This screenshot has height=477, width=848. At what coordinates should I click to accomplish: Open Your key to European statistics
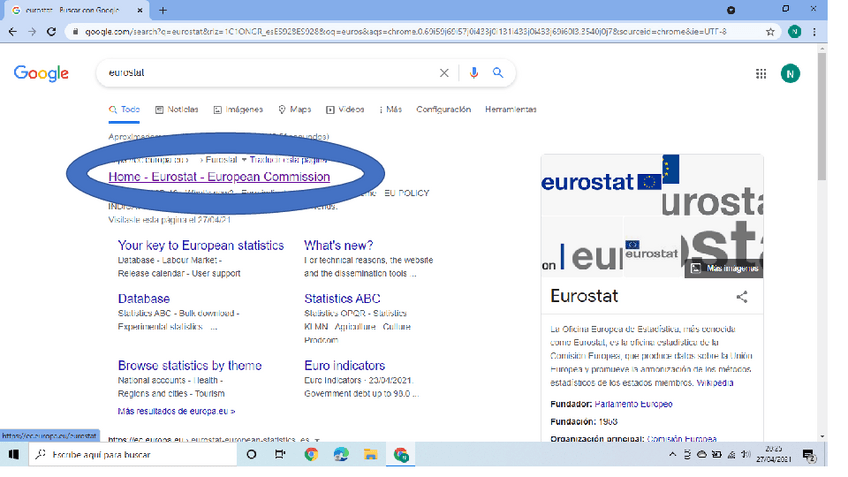click(x=201, y=246)
